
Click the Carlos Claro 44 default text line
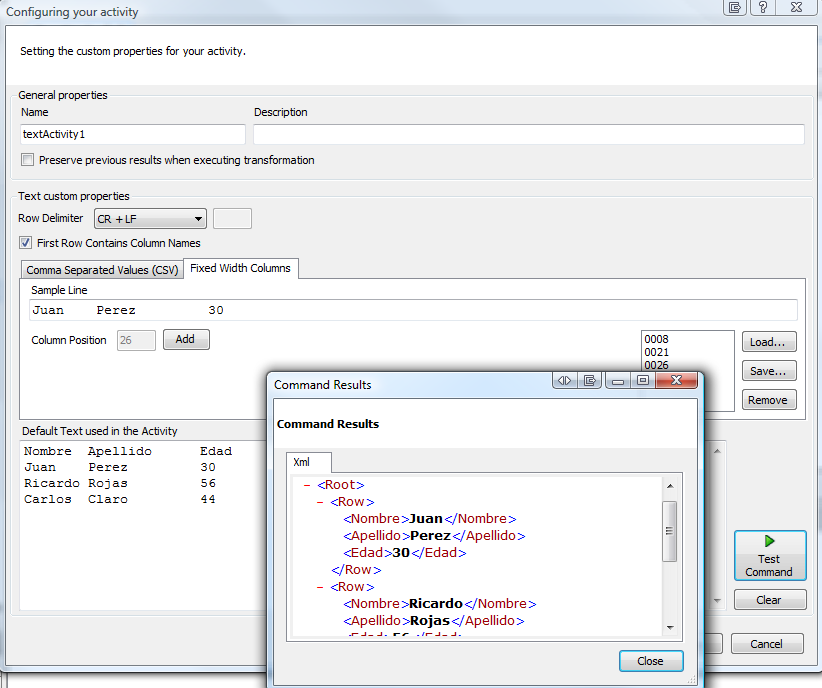point(120,499)
